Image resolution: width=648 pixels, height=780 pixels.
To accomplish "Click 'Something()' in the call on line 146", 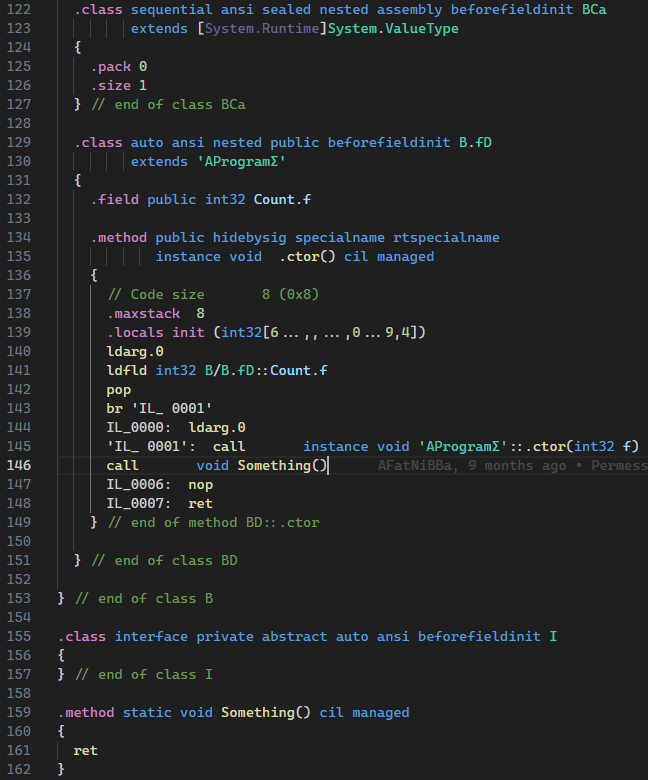I will (x=282, y=466).
